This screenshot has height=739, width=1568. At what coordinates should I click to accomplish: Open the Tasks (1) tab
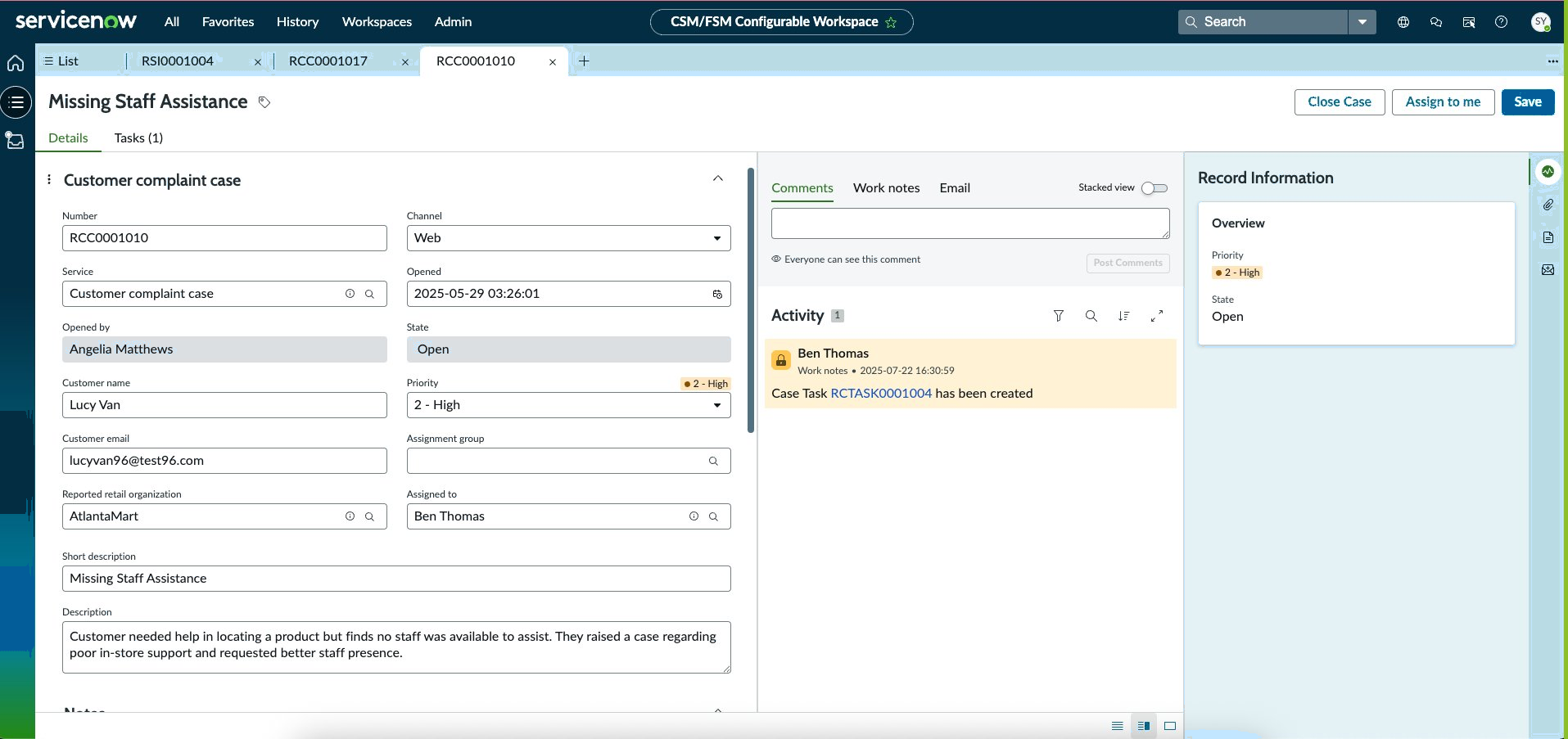[x=138, y=138]
